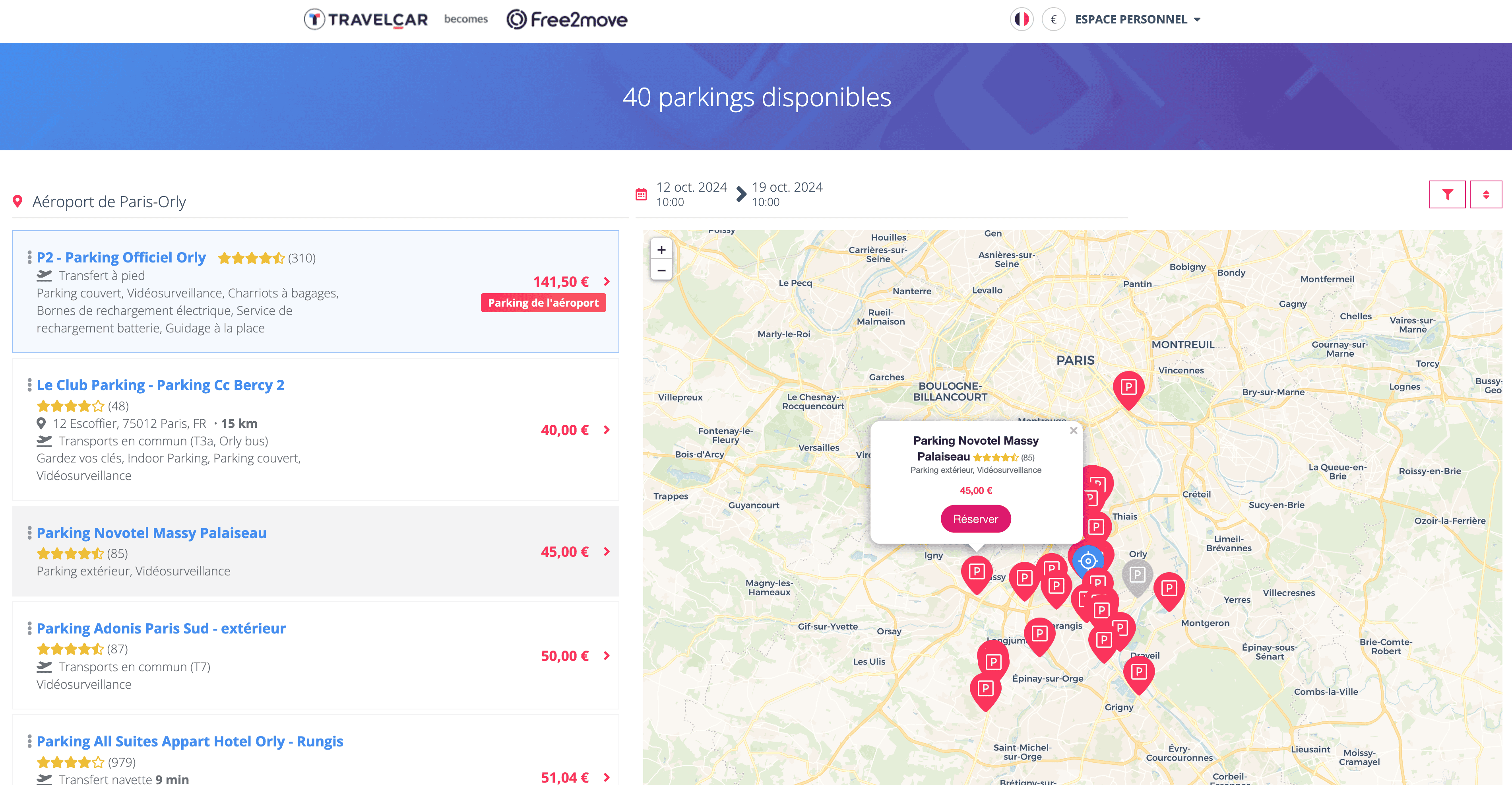Click the 45,00 € price in the list

(564, 552)
